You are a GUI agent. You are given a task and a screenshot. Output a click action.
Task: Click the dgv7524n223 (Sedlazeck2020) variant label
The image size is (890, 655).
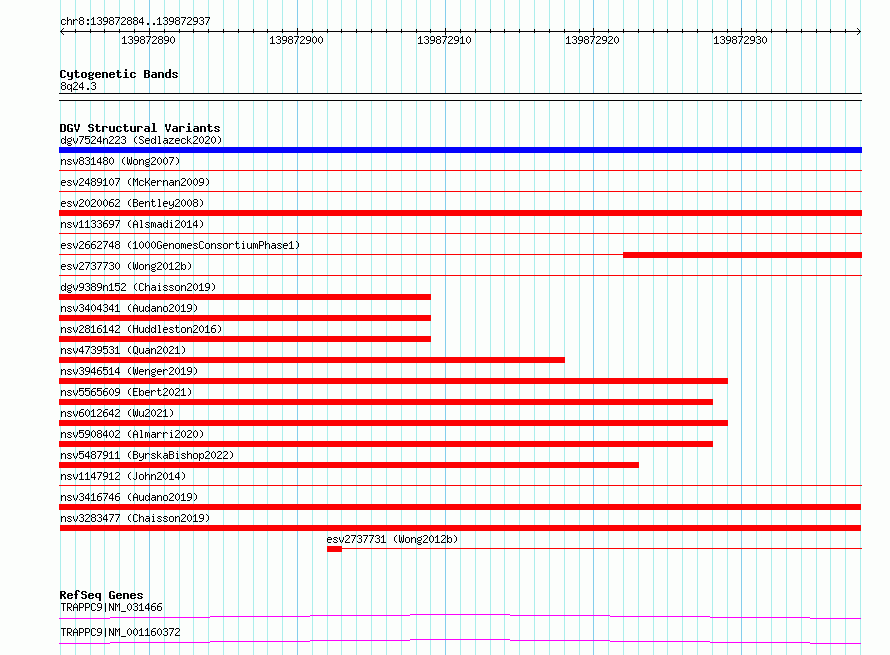coord(141,140)
